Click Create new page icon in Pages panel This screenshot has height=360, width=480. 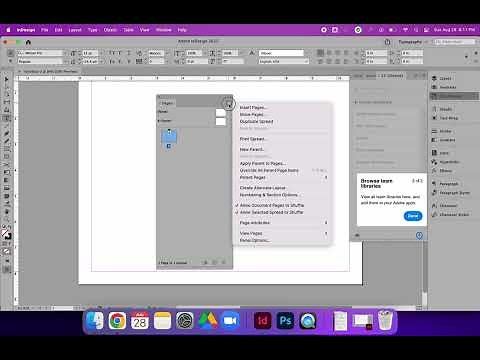click(x=215, y=263)
